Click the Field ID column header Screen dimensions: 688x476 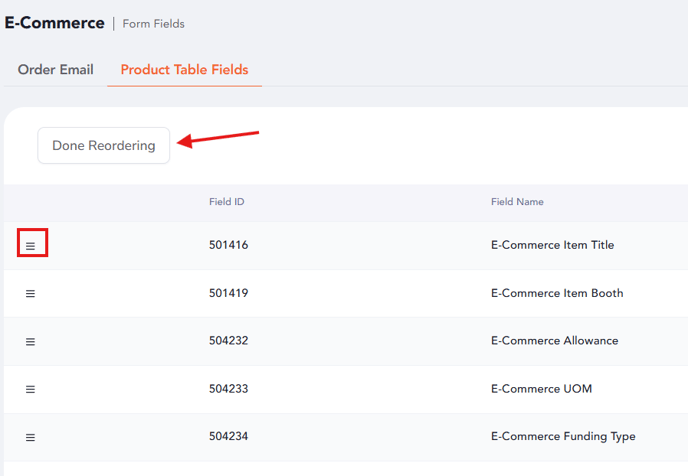(x=226, y=202)
